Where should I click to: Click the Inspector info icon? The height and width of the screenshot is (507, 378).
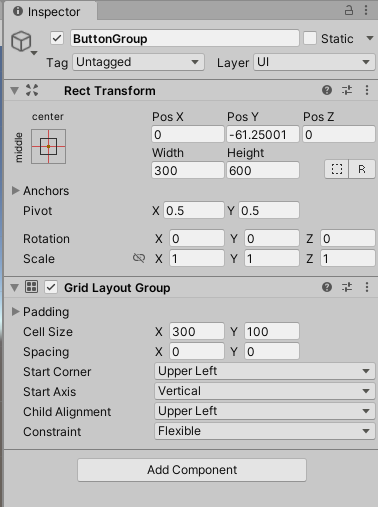(x=18, y=11)
